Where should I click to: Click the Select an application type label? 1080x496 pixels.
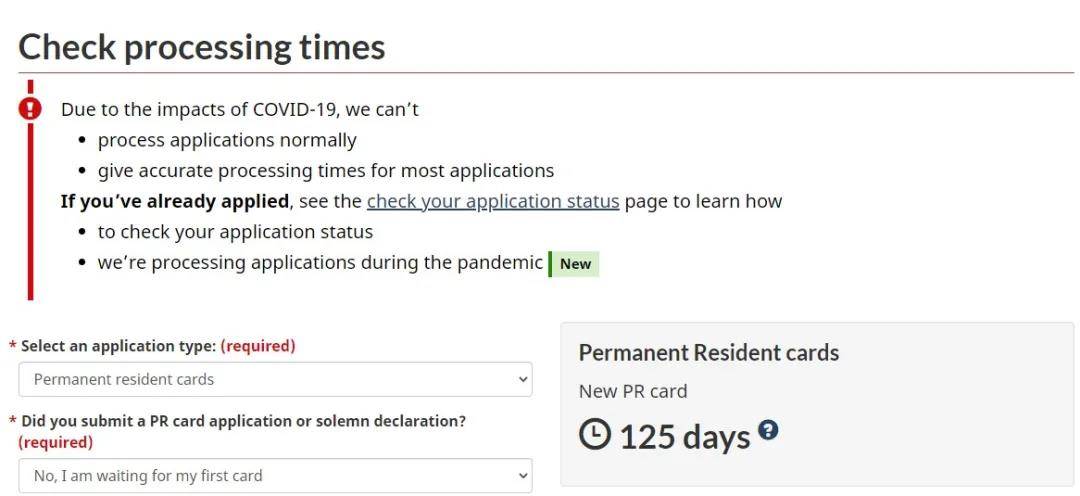coord(118,346)
